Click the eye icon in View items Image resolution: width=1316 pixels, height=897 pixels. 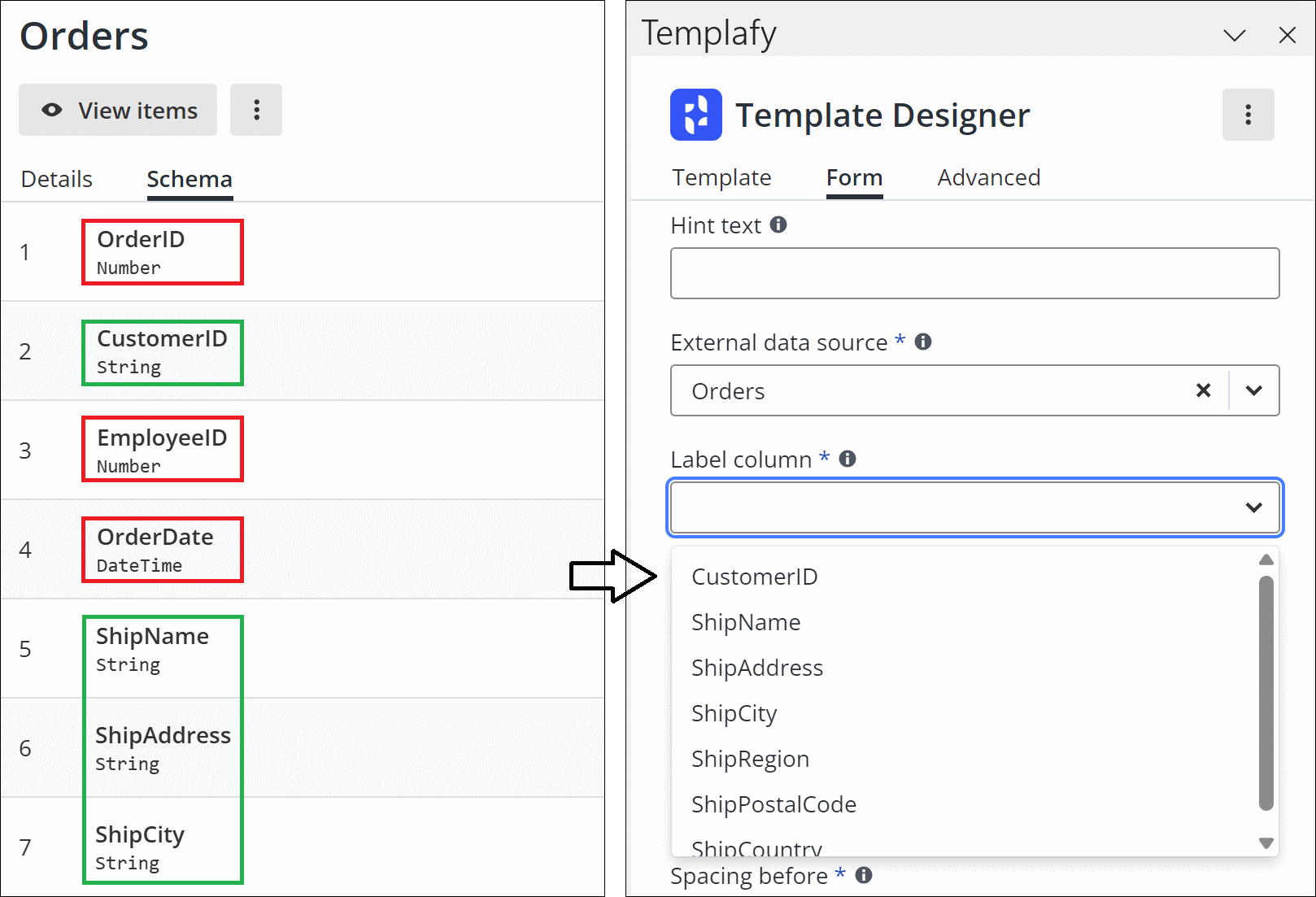point(52,110)
